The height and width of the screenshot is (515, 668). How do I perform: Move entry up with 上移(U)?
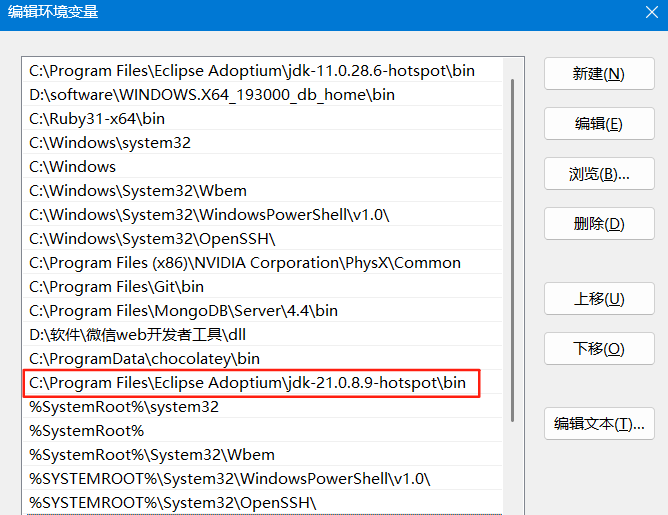(599, 299)
